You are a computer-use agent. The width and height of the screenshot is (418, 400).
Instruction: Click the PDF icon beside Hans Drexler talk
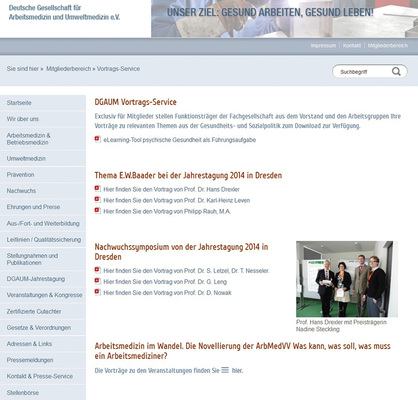point(97,189)
